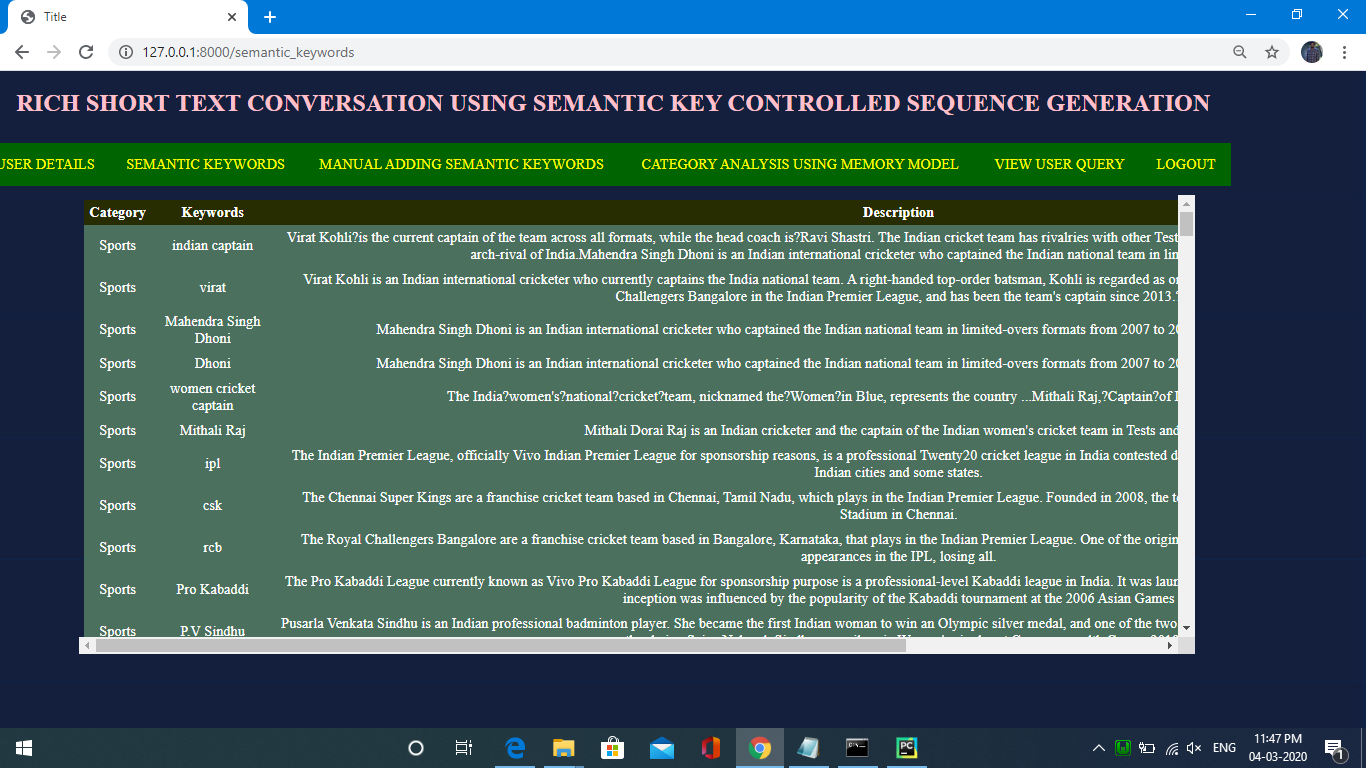This screenshot has width=1366, height=768.
Task: Open the zoom magnifier icon in address bar
Action: pyautogui.click(x=1240, y=52)
